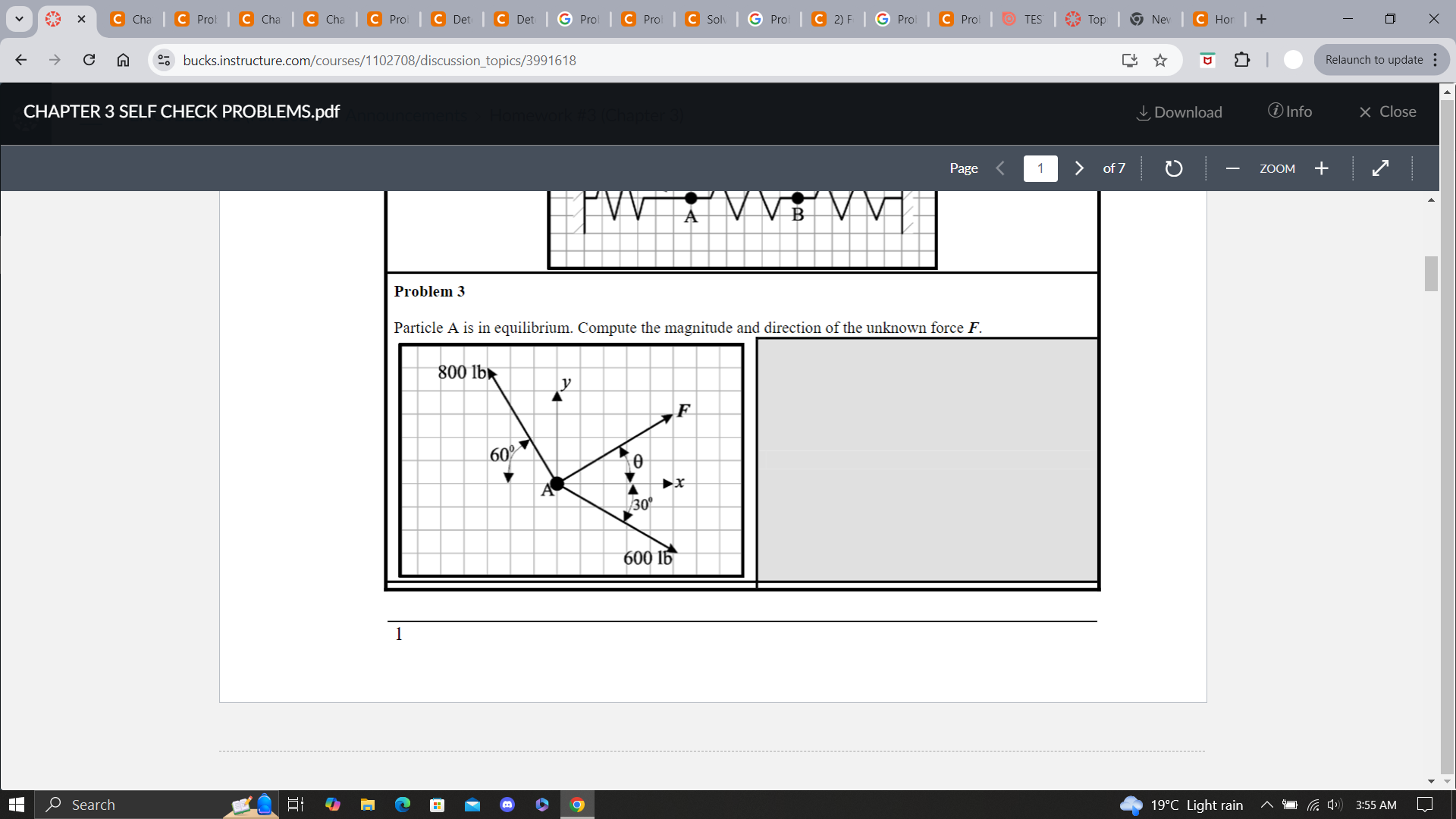Download the Chapter 3 PDF
Screen dimensions: 1456x819
coord(1178,111)
